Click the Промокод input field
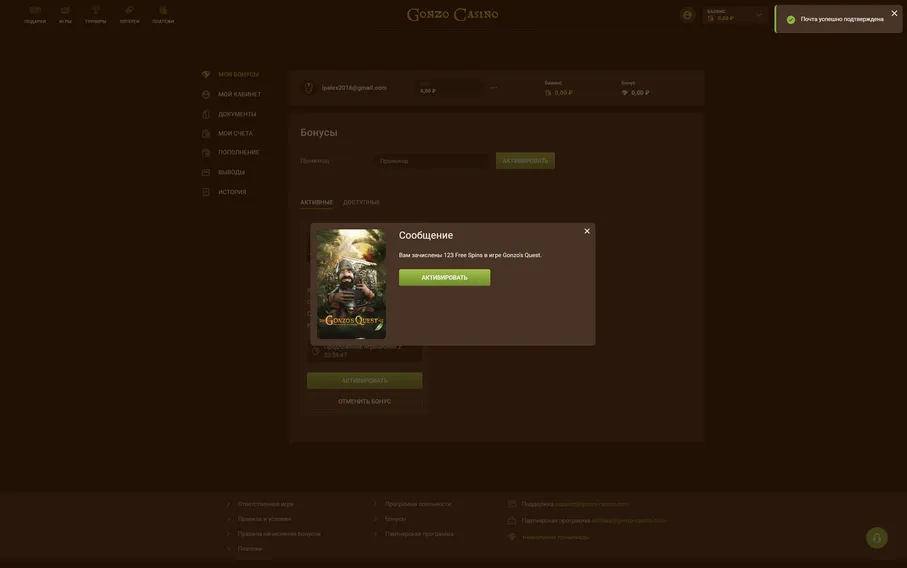 point(432,160)
